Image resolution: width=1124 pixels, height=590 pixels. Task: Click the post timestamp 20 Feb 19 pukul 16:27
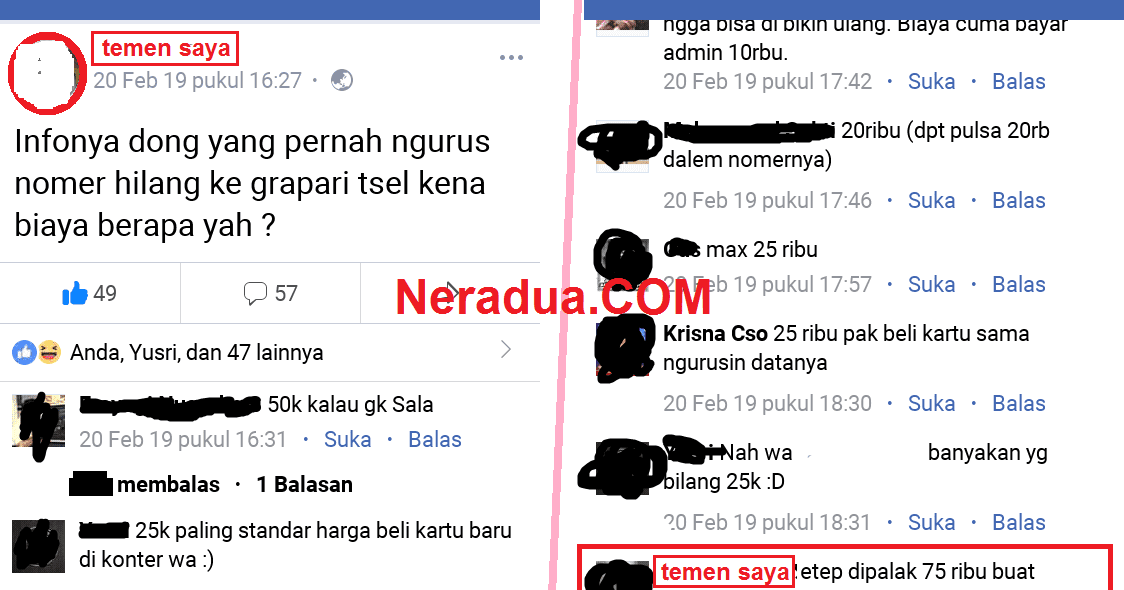coord(197,80)
